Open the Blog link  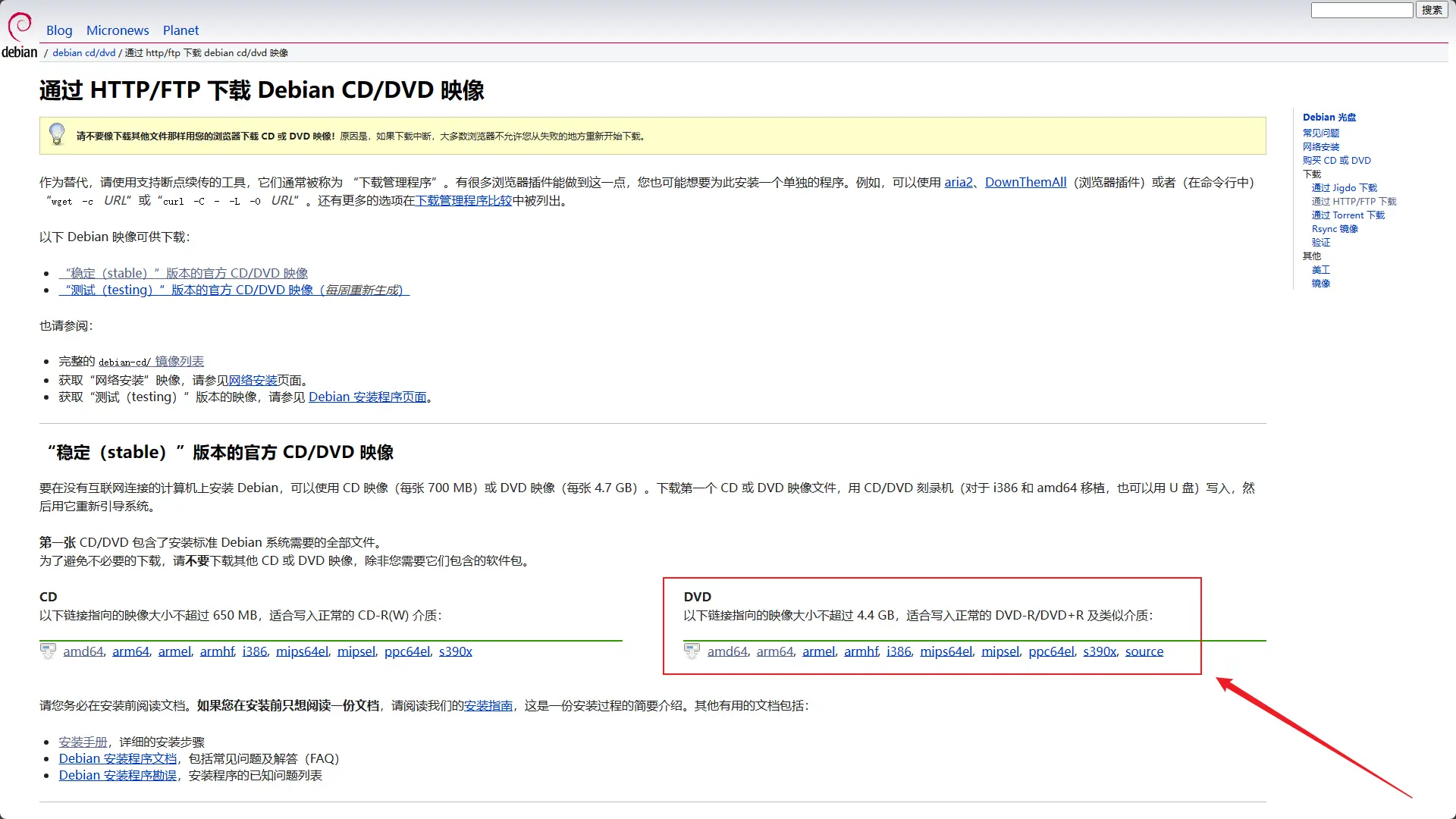(59, 30)
